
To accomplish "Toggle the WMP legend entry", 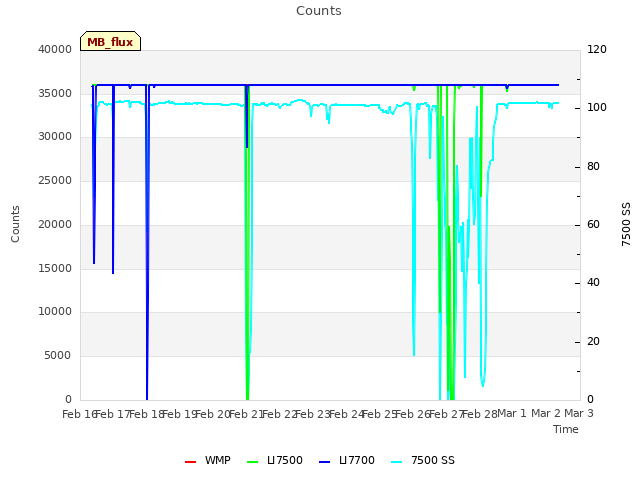I will tap(208, 460).
